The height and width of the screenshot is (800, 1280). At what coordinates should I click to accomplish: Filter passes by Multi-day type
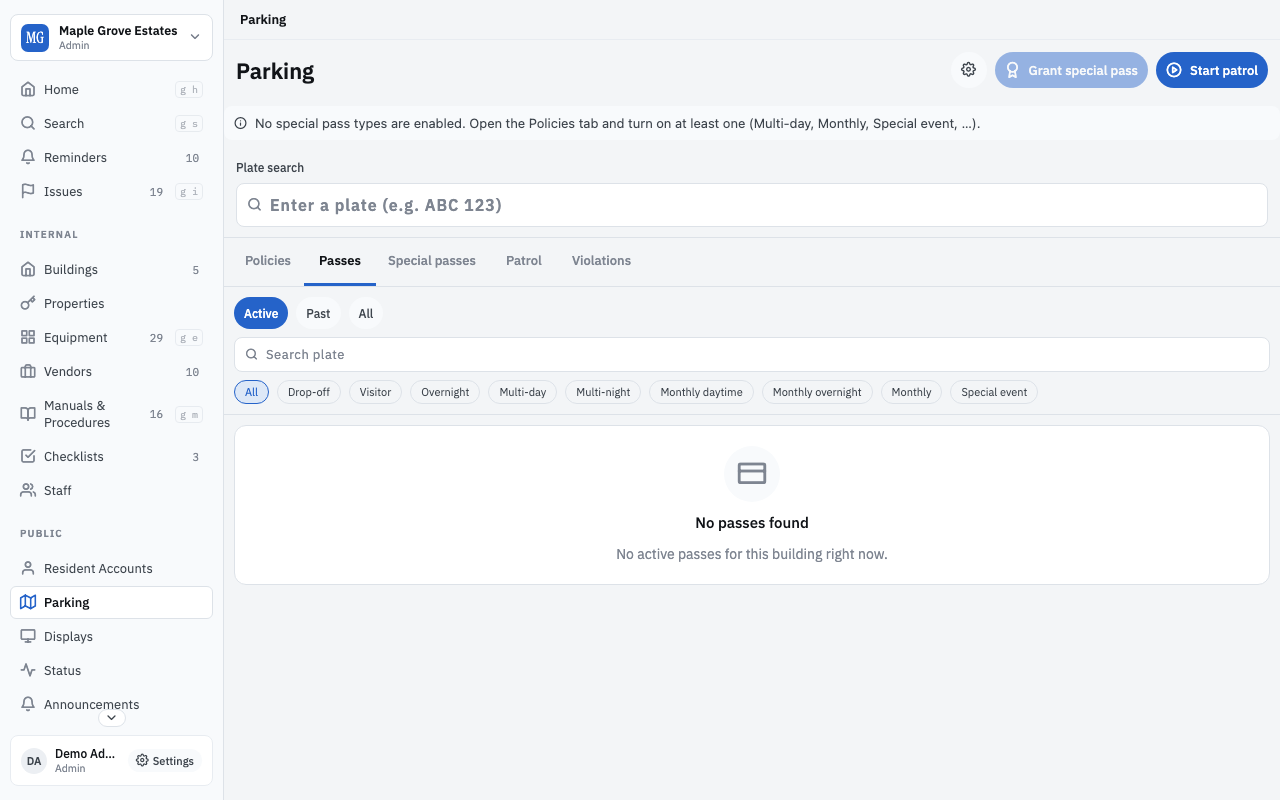click(x=523, y=392)
